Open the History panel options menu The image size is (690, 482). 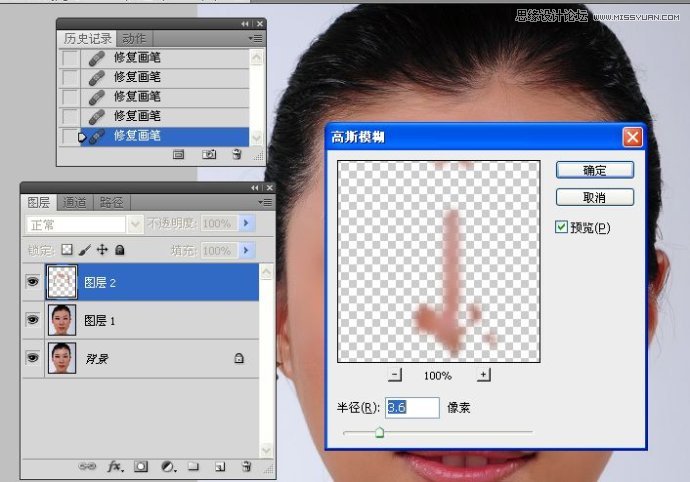(256, 38)
